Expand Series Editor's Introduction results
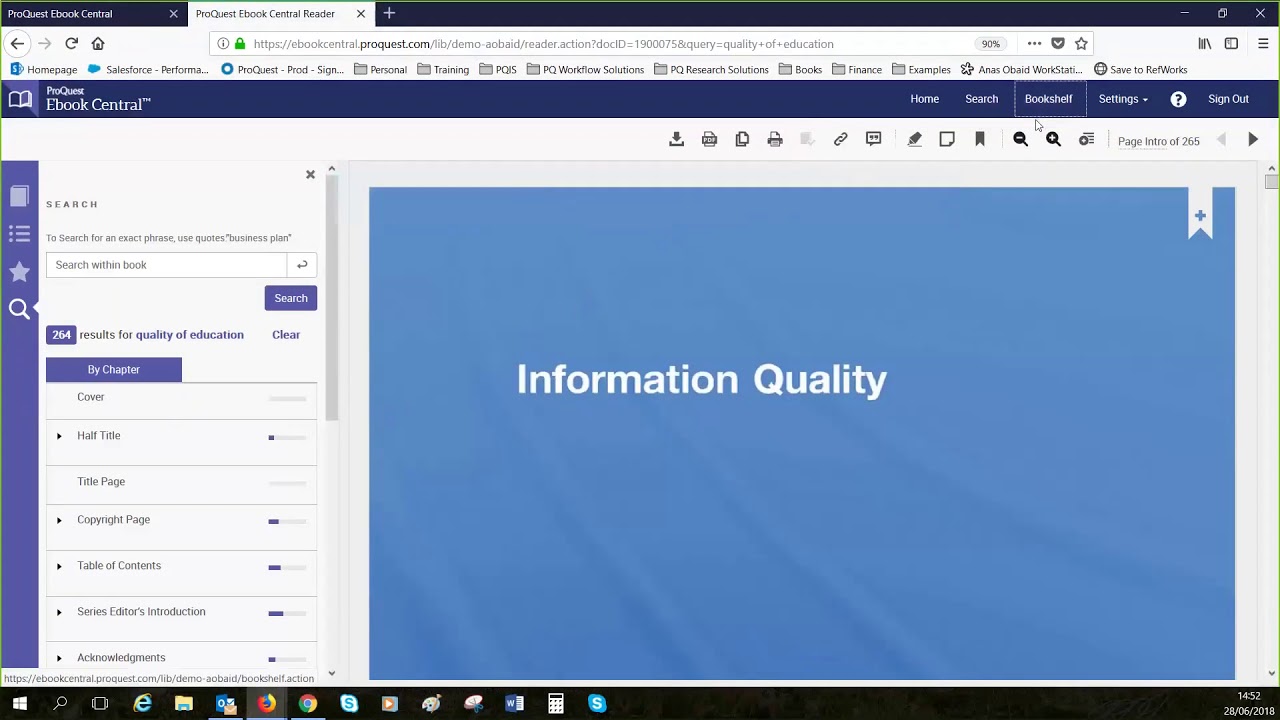This screenshot has height=720, width=1280. [x=59, y=612]
